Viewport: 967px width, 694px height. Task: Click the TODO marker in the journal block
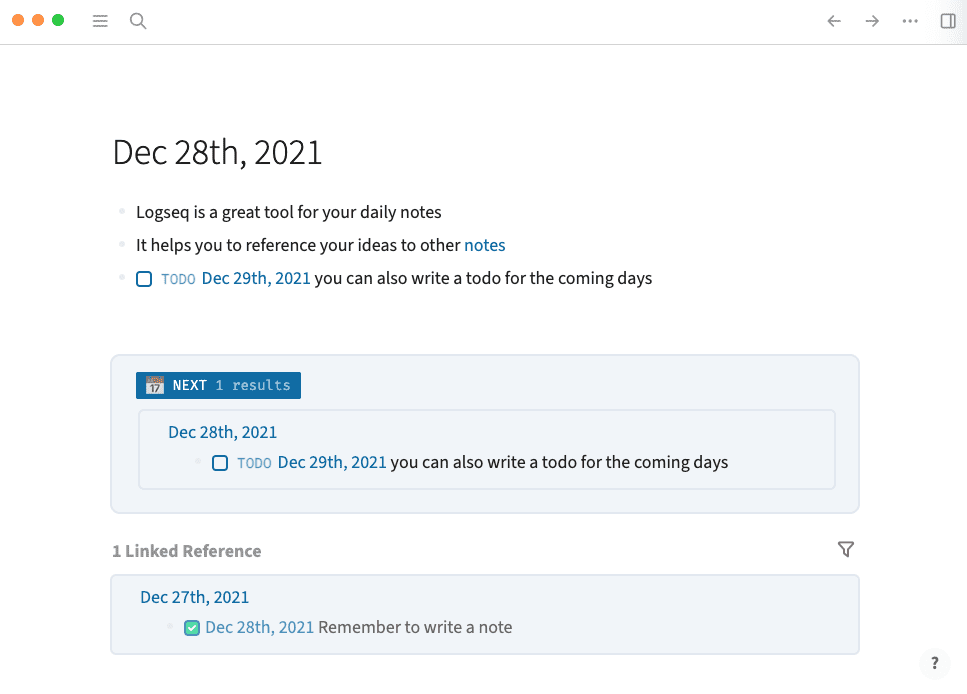[x=178, y=279]
